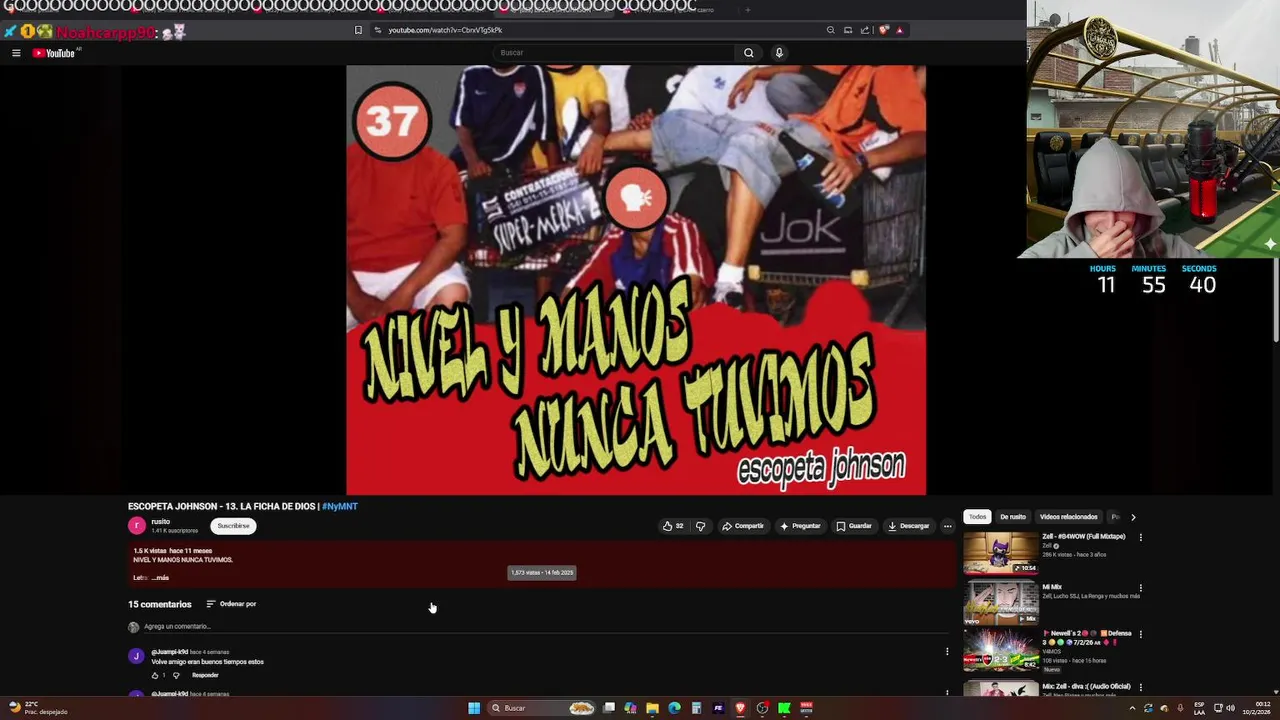This screenshot has width=1280, height=720.
Task: Open options for the Mi Mix suggestion
Action: (x=1140, y=588)
